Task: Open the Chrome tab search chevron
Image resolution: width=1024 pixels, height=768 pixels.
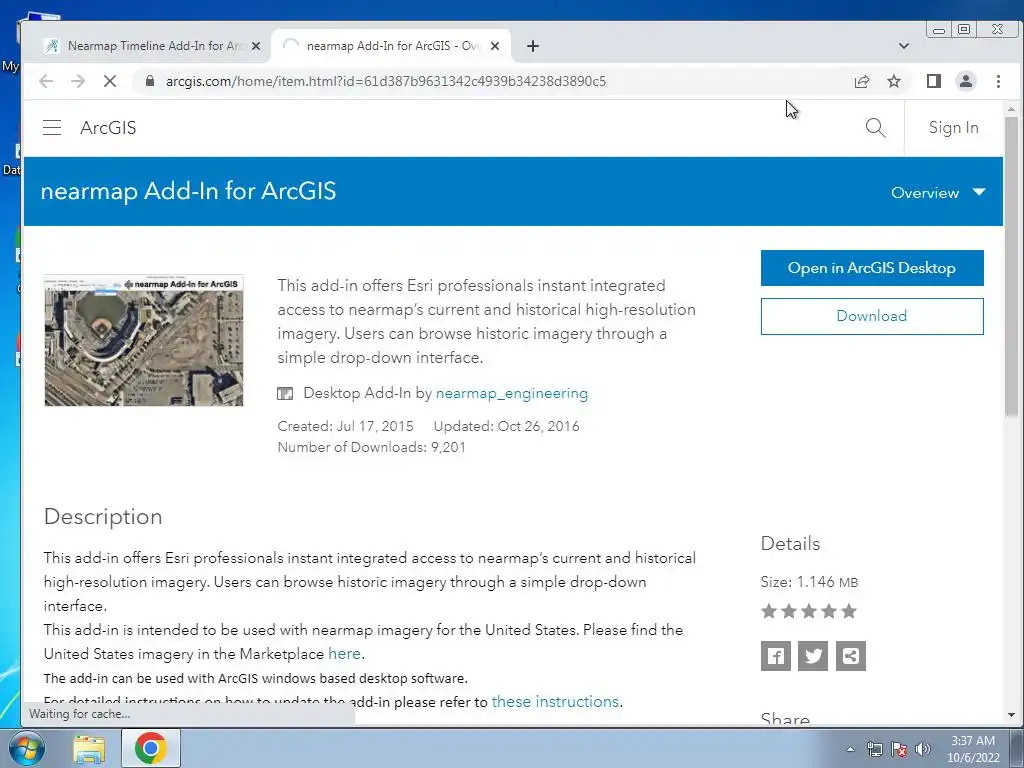Action: point(904,46)
